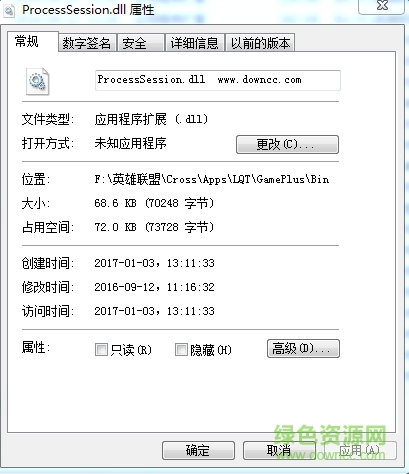409x474 pixels.
Task: Click the DLL file type icon
Action: 37,81
